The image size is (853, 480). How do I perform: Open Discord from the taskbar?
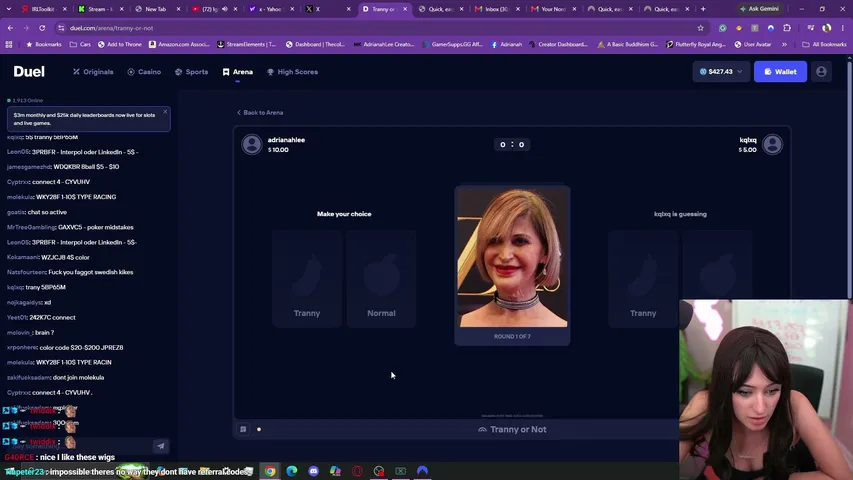point(314,471)
